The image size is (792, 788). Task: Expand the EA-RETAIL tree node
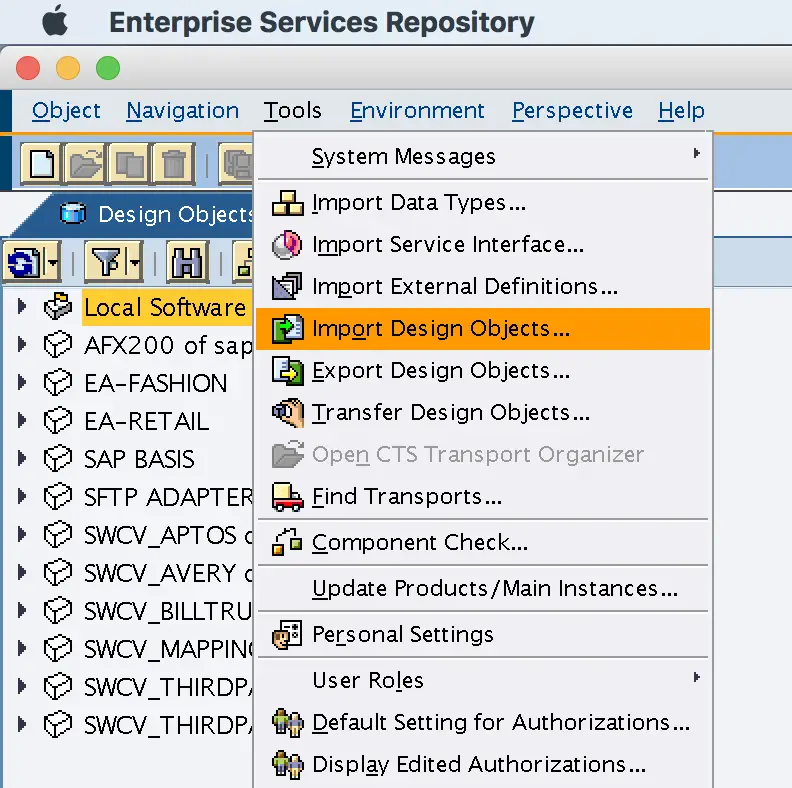(x=22, y=420)
